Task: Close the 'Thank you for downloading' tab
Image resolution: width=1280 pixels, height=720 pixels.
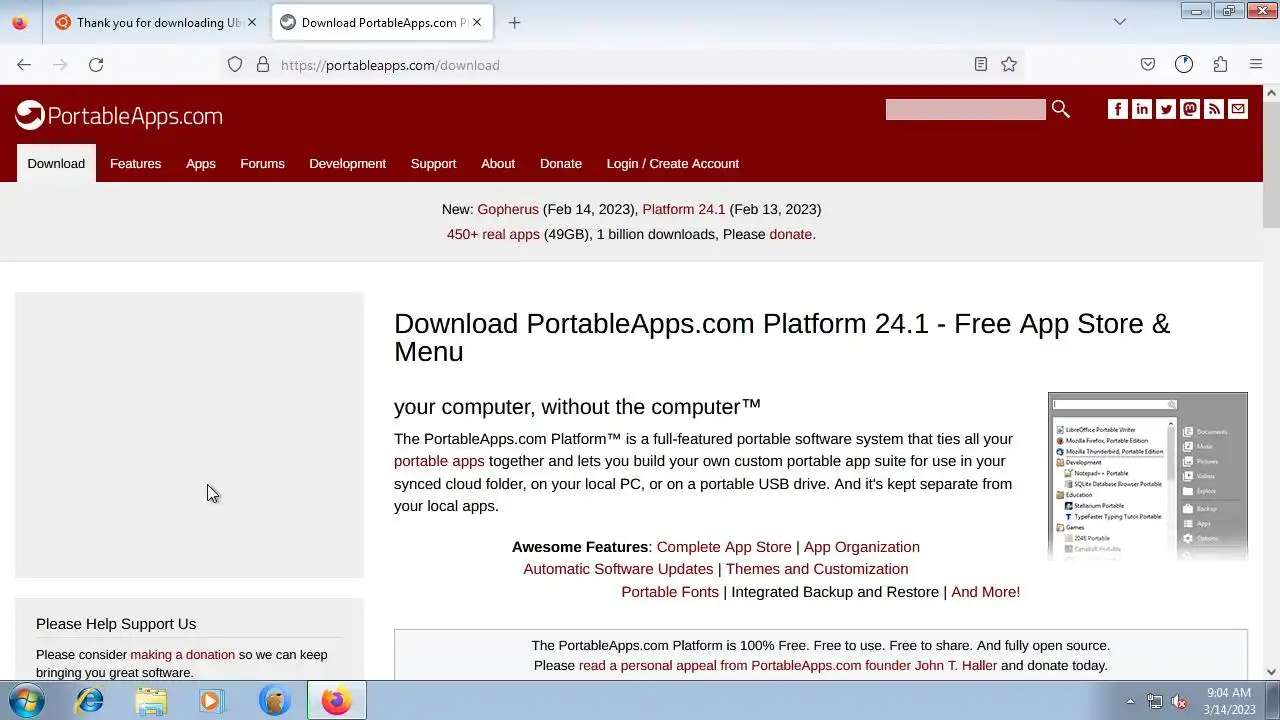Action: point(252,22)
